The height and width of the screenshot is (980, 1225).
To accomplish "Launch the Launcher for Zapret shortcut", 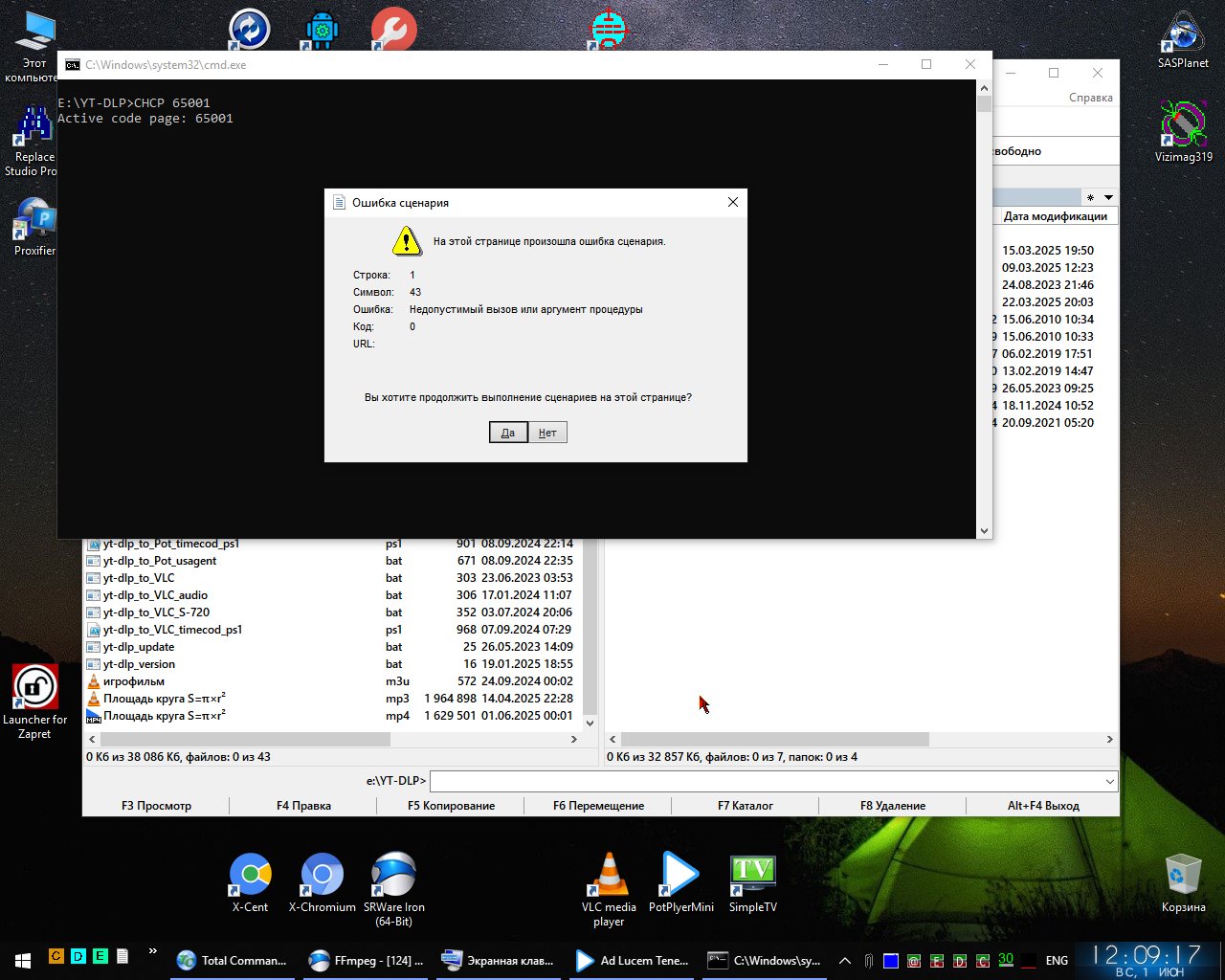I will [x=34, y=689].
